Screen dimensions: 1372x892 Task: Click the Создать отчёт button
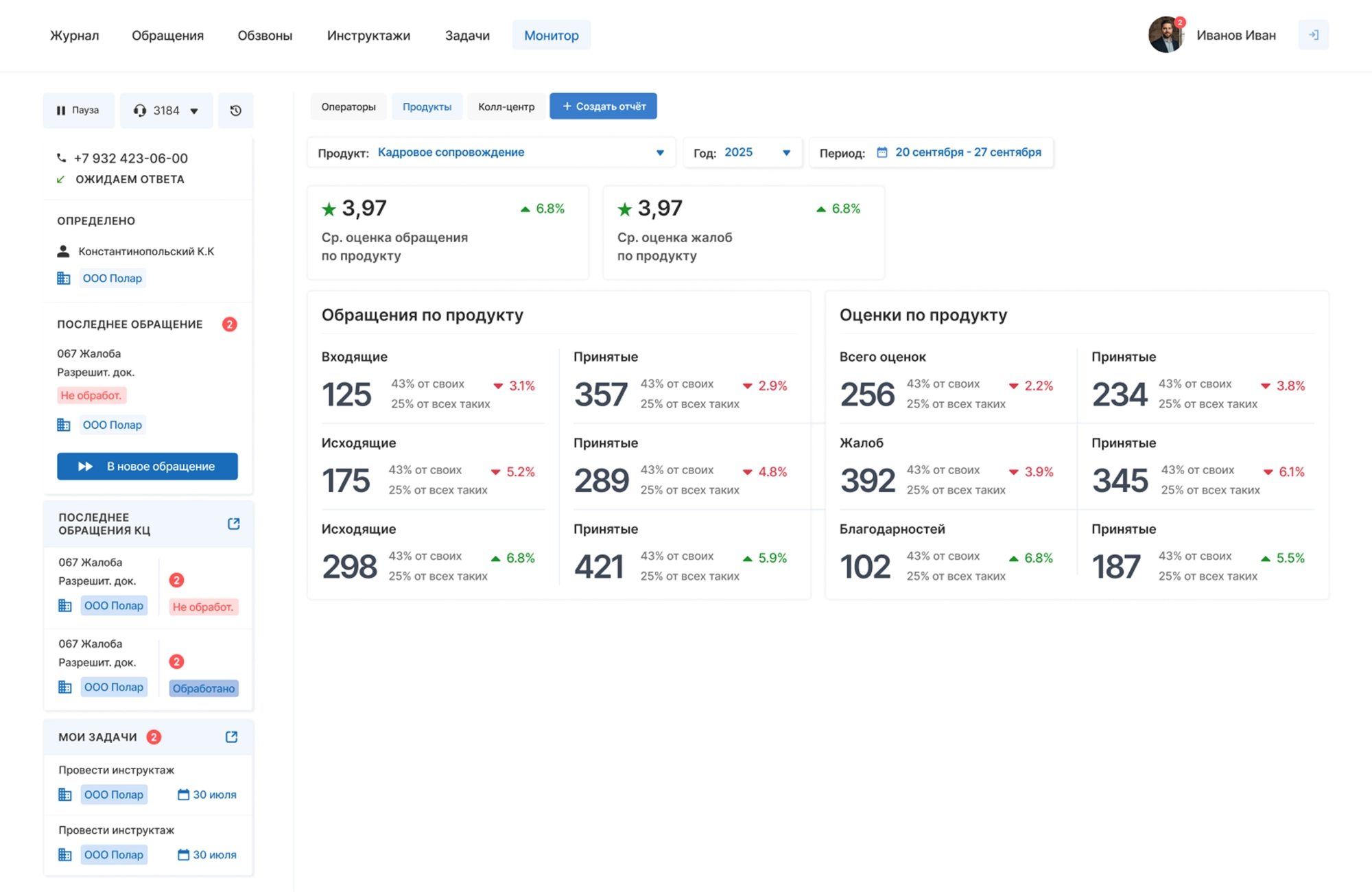(x=603, y=106)
